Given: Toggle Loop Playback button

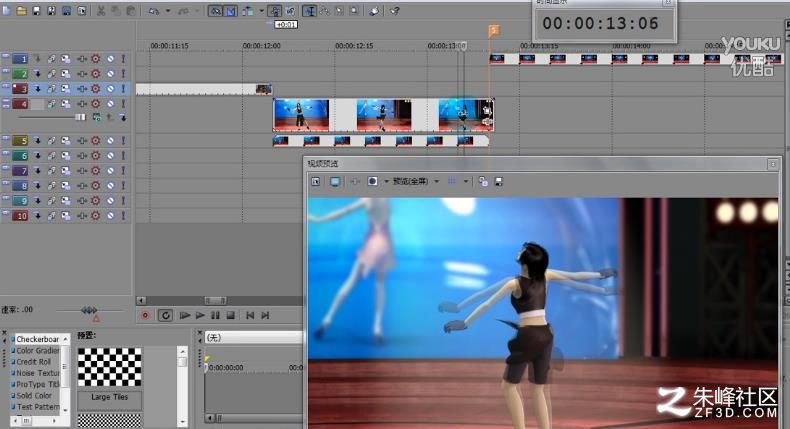Looking at the screenshot, I should point(165,316).
